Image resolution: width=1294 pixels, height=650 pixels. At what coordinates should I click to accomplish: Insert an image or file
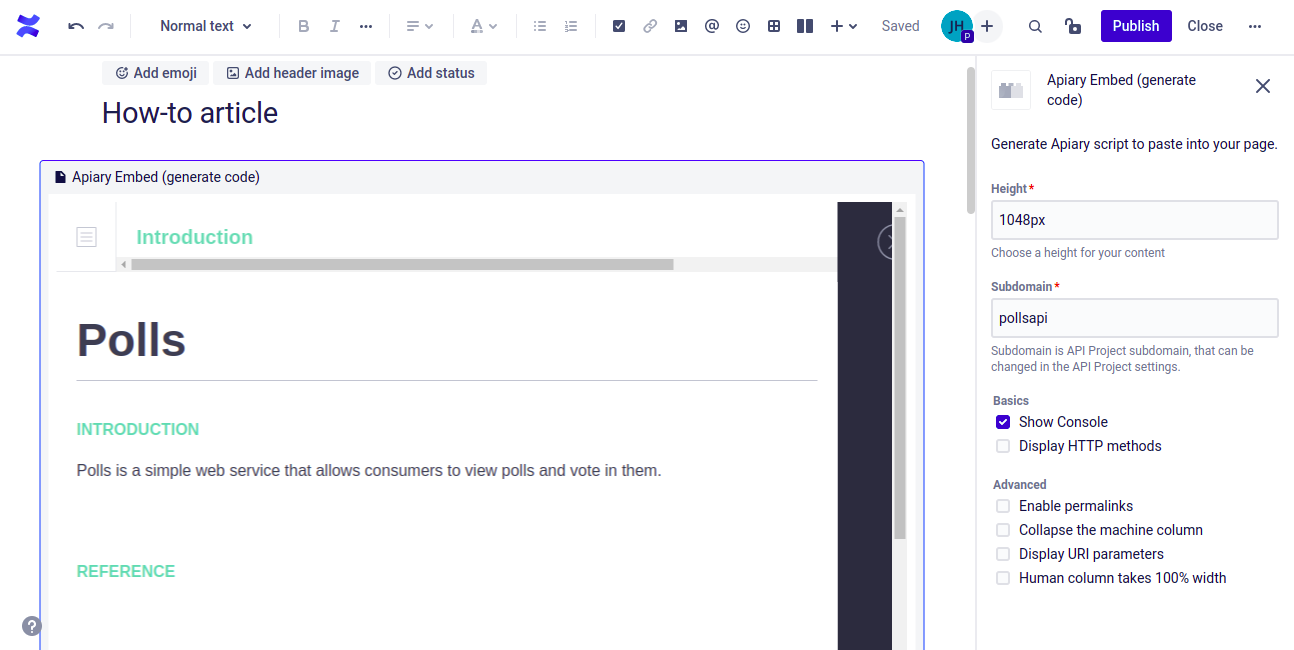pos(681,27)
